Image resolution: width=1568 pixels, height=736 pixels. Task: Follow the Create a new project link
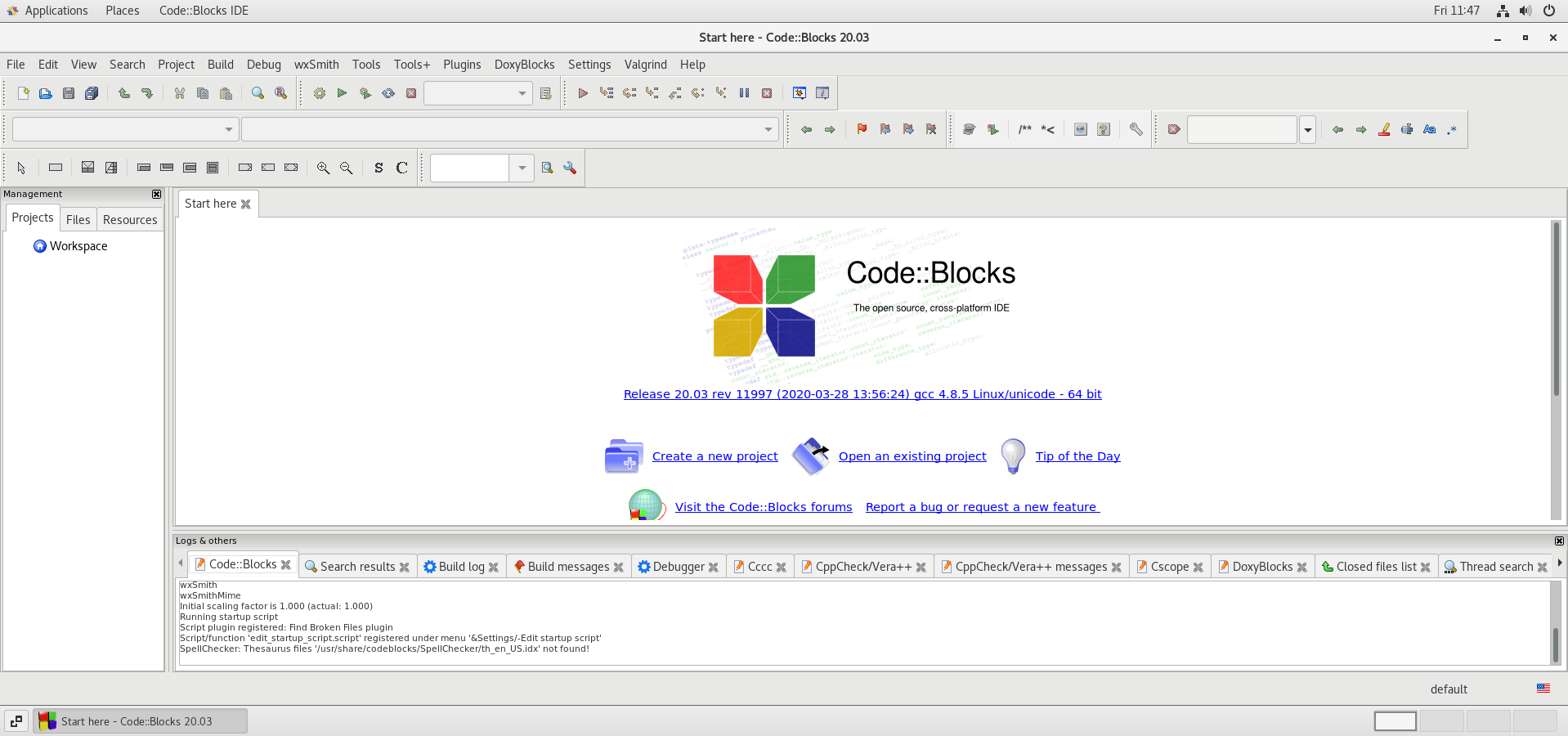tap(715, 456)
